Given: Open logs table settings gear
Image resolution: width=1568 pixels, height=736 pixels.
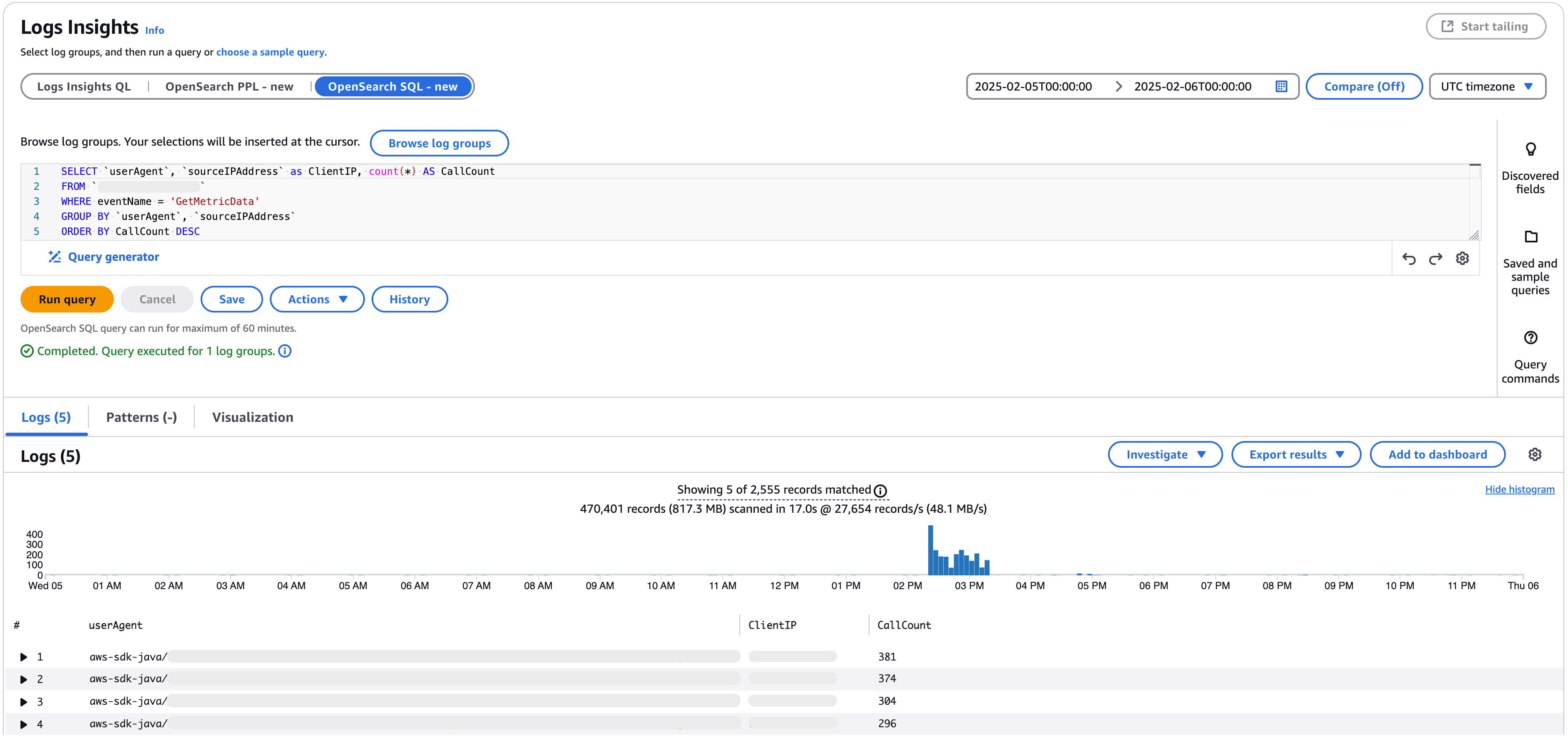Looking at the screenshot, I should point(1535,455).
